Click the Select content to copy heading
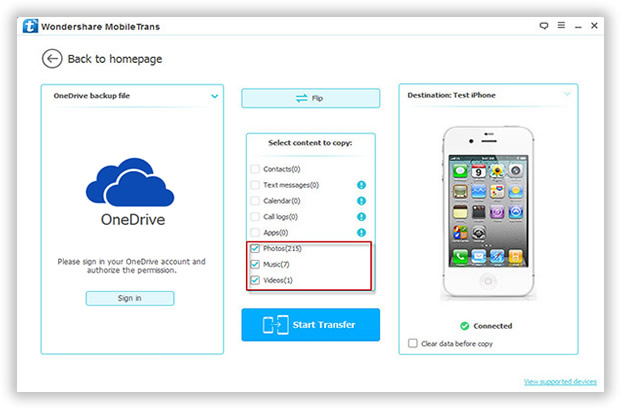The height and width of the screenshot is (409, 621). tap(310, 143)
